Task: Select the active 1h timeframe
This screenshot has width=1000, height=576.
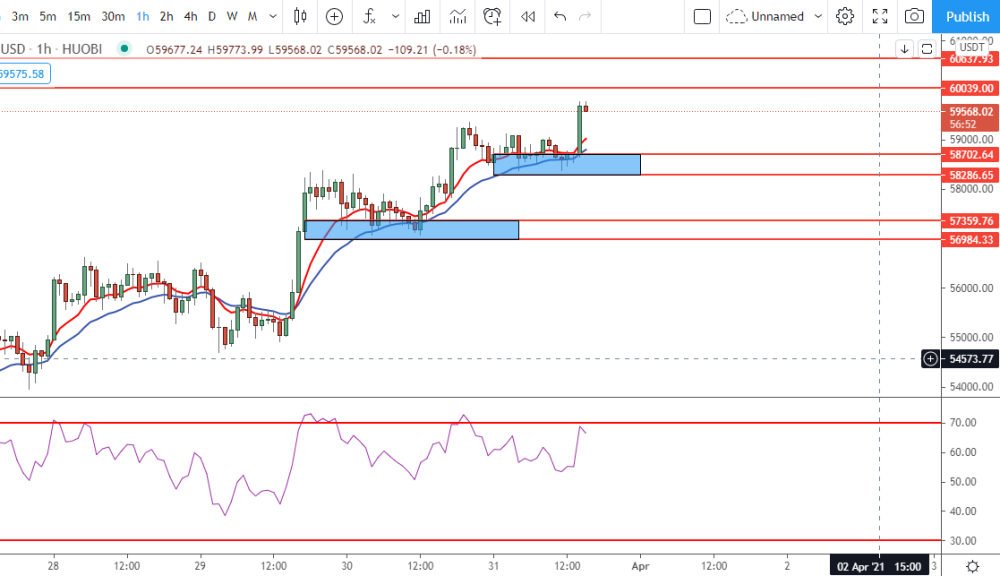Action: 143,17
